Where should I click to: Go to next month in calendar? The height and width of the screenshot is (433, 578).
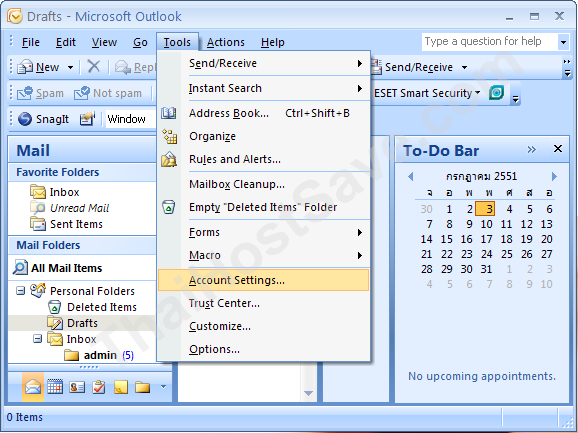[554, 177]
